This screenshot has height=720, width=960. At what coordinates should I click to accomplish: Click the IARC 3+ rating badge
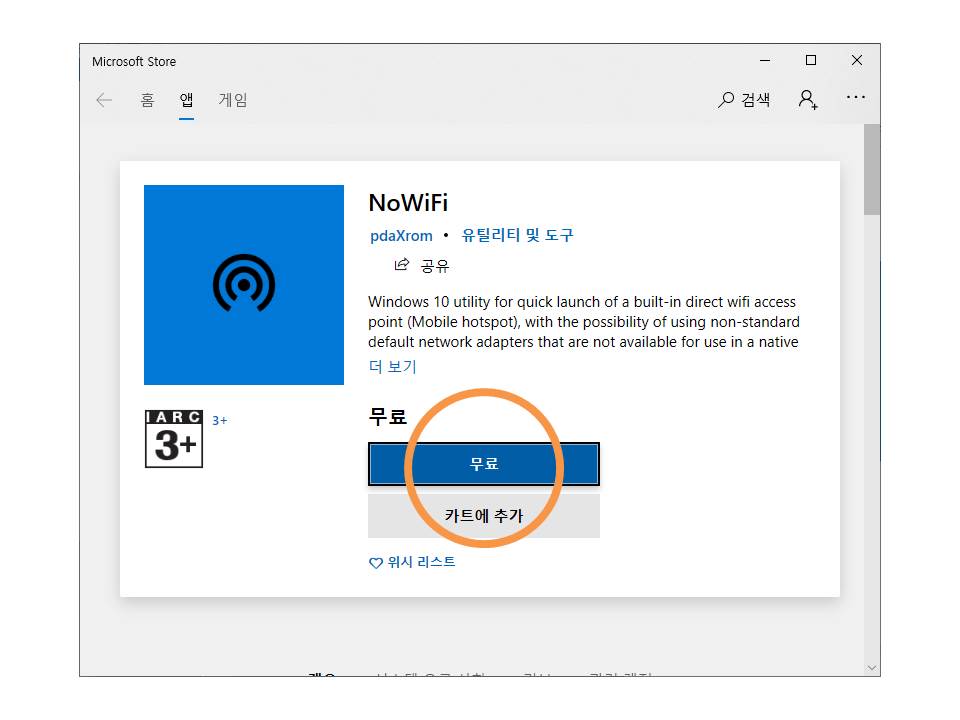[174, 439]
